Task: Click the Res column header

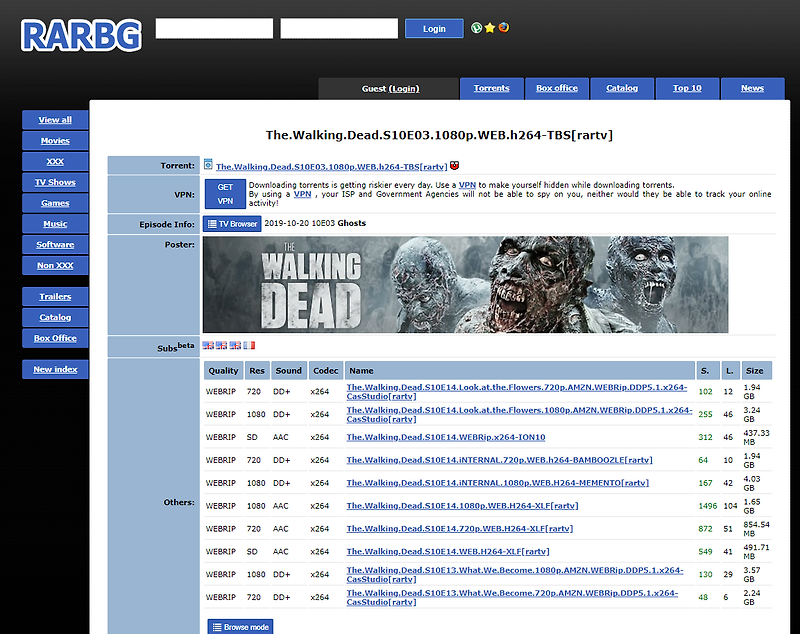Action: (x=257, y=371)
